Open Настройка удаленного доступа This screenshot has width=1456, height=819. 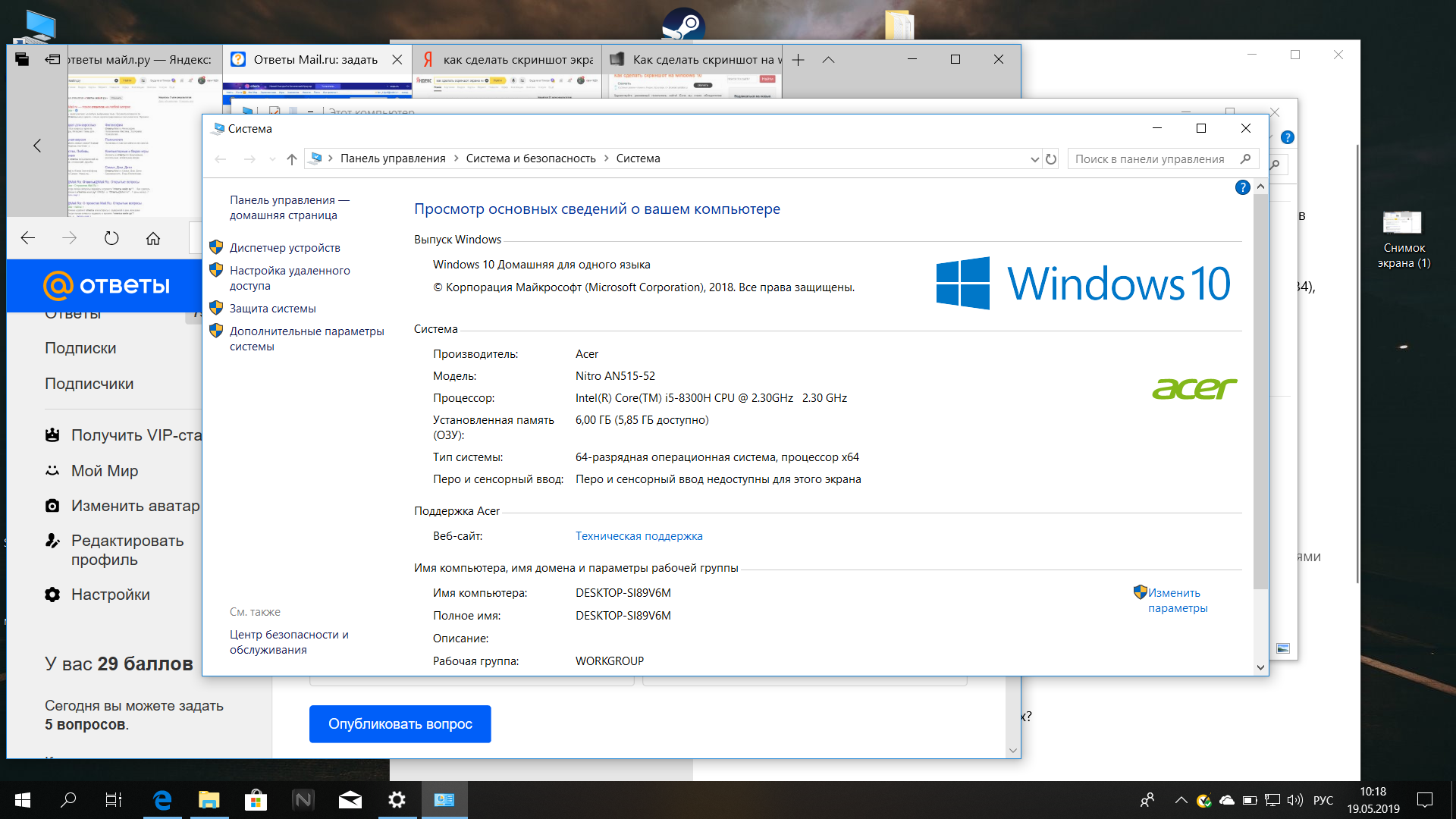coord(290,278)
